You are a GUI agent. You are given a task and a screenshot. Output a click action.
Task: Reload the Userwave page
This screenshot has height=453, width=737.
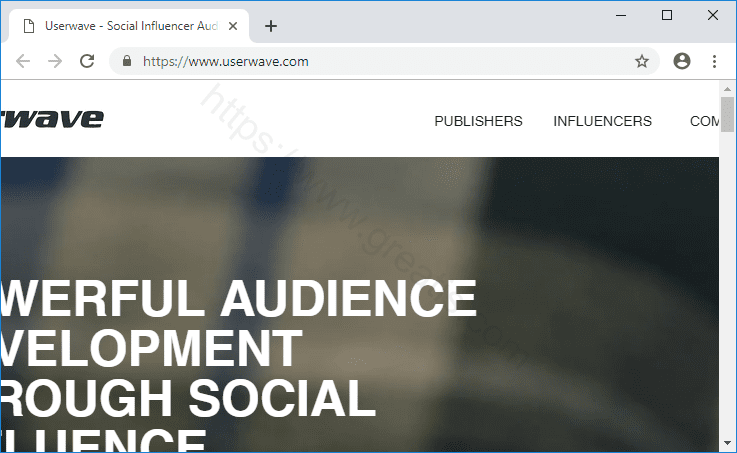pos(87,61)
